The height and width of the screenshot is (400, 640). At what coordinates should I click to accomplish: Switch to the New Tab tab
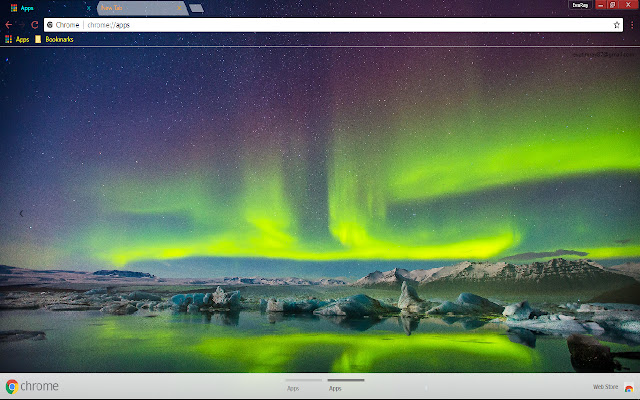click(142, 8)
